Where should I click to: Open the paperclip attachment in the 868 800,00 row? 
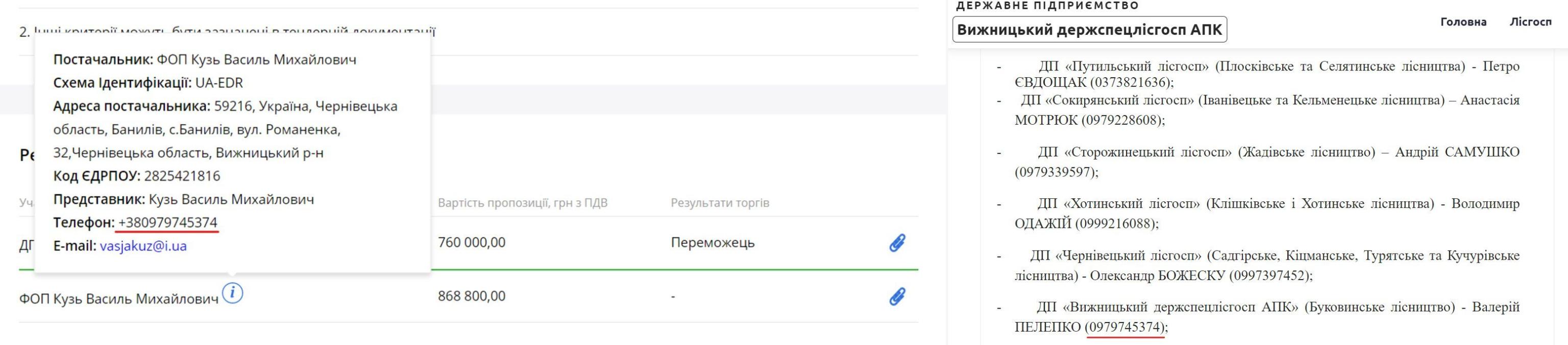[897, 296]
